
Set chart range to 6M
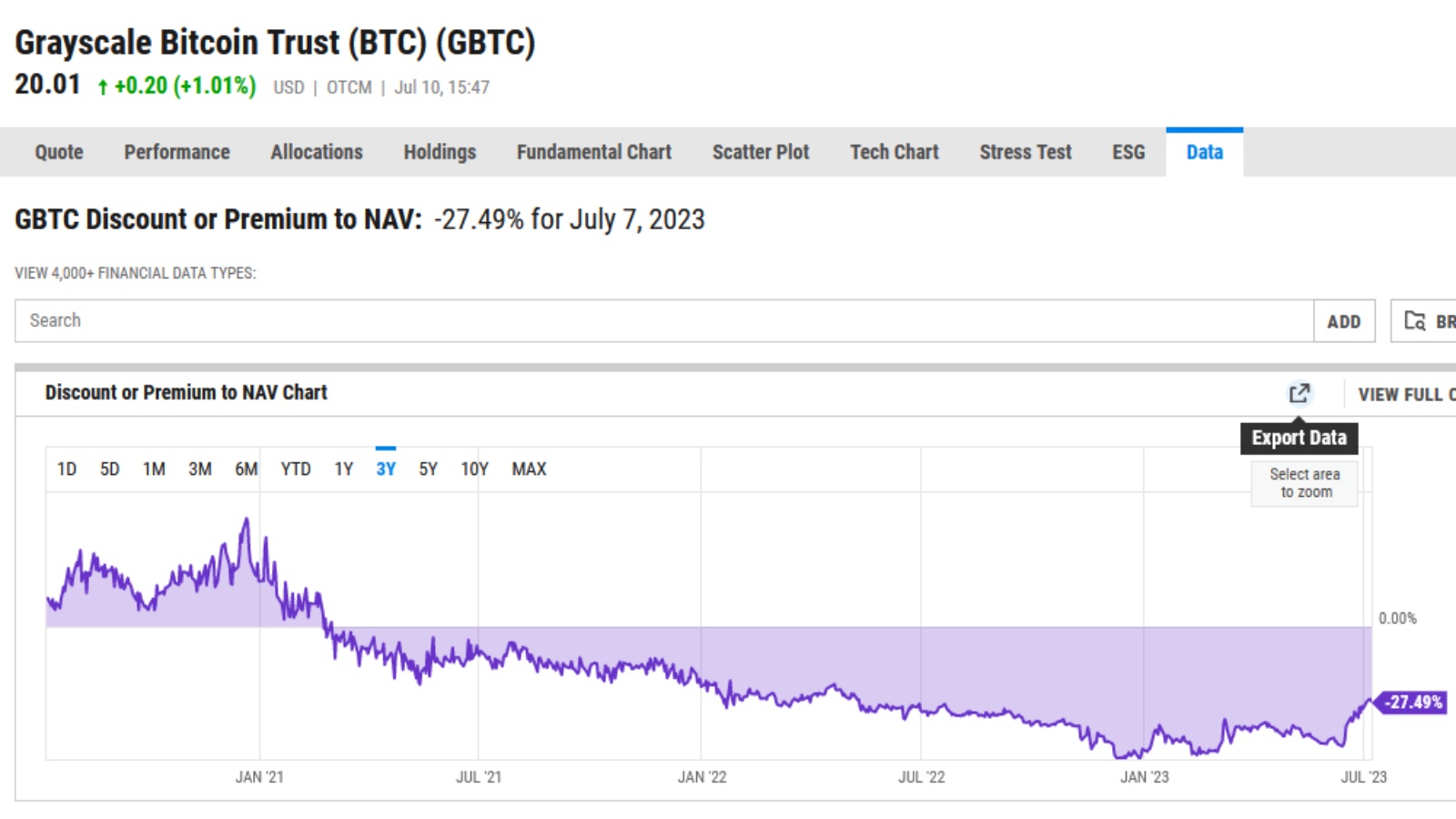point(247,469)
